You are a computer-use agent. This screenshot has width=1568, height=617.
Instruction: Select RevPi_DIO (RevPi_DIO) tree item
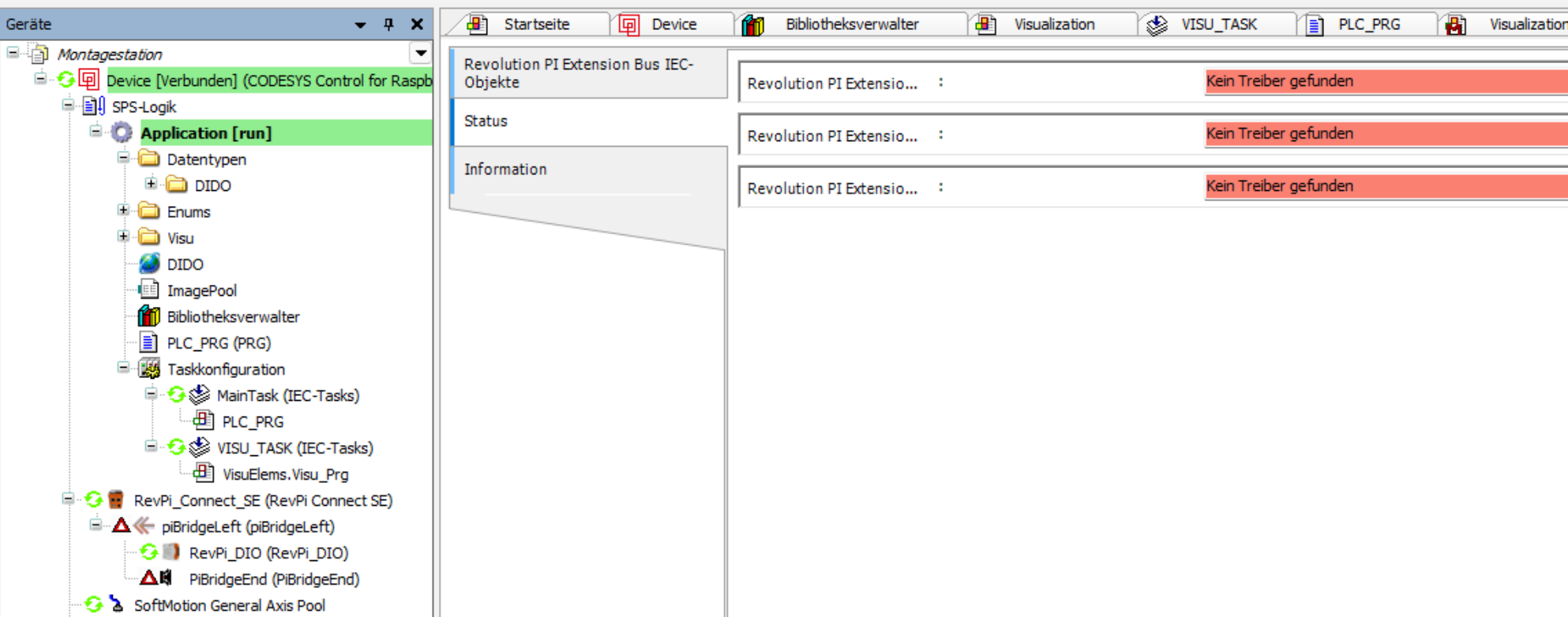click(268, 553)
